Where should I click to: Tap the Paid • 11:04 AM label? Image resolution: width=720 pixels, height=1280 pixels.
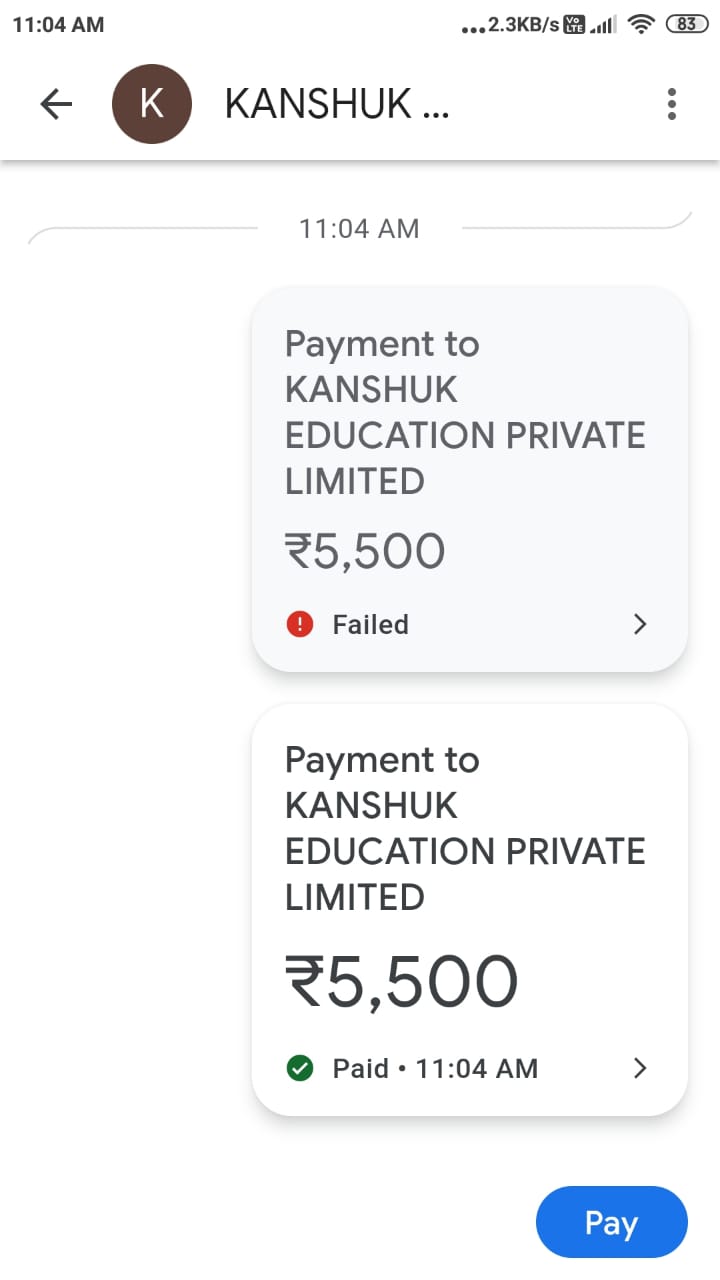tap(435, 1068)
